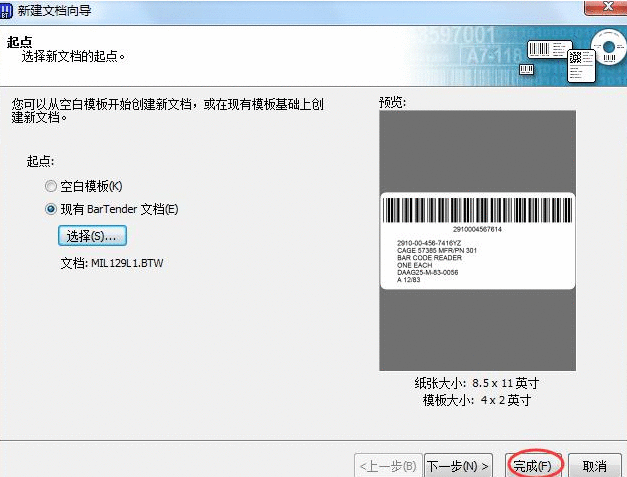
Task: Click the 纸张大小 8.5 x 11 text
Action: (476, 384)
